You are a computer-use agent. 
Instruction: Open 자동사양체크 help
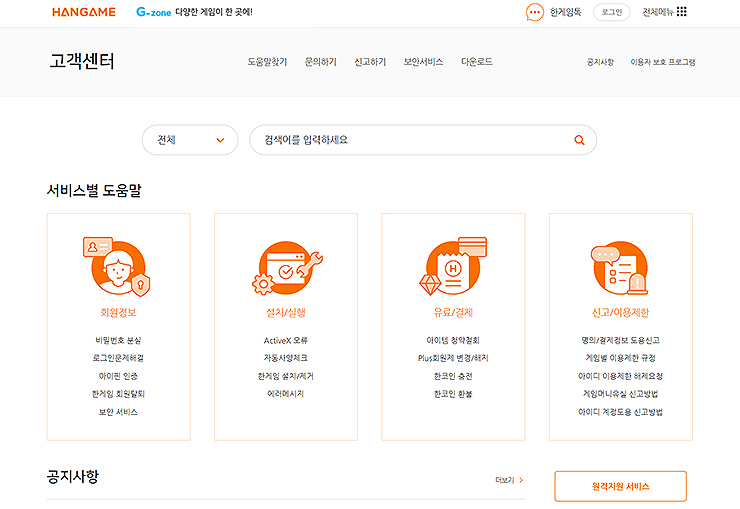tap(286, 358)
